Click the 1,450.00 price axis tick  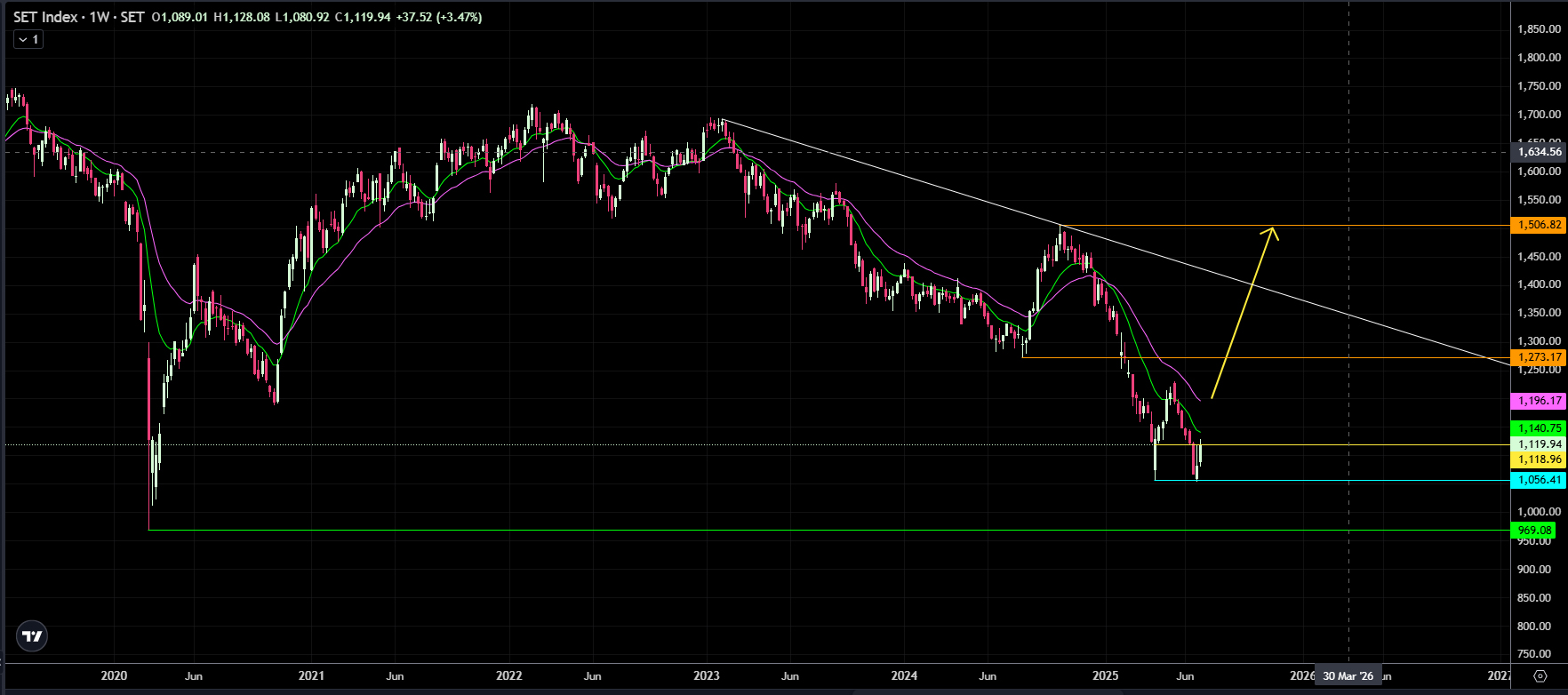click(1540, 257)
